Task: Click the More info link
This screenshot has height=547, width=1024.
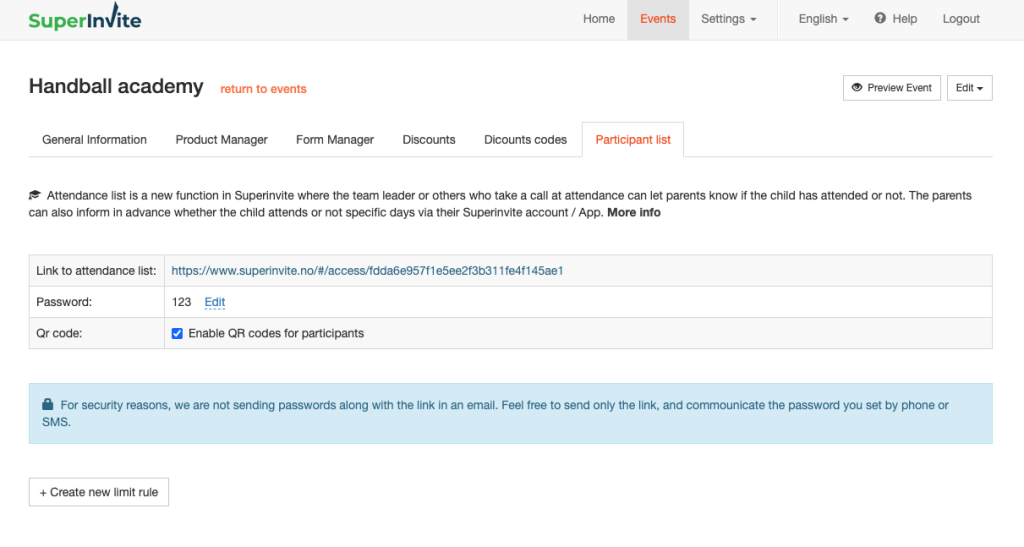Action: click(634, 213)
